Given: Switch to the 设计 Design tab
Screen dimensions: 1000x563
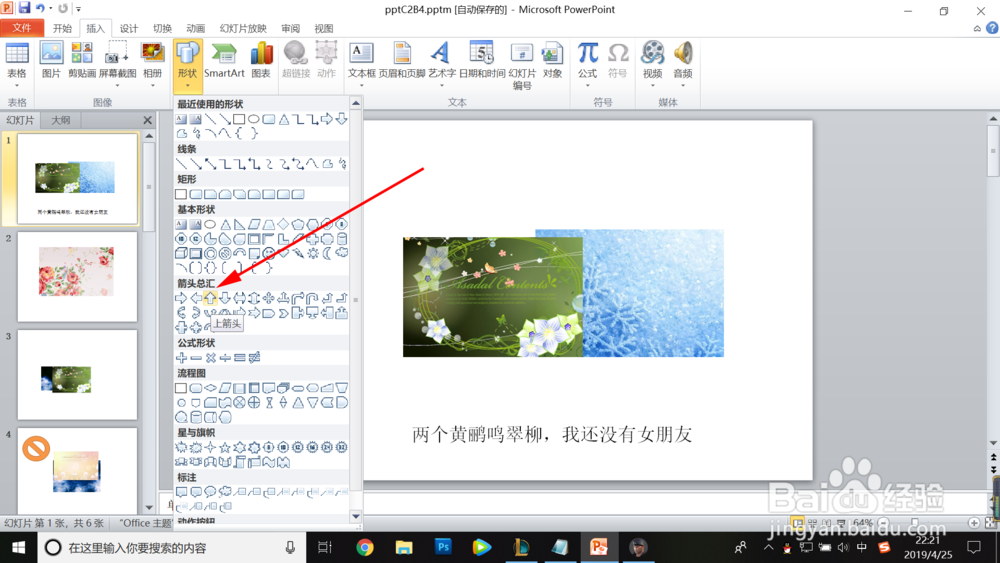Looking at the screenshot, I should [x=129, y=28].
